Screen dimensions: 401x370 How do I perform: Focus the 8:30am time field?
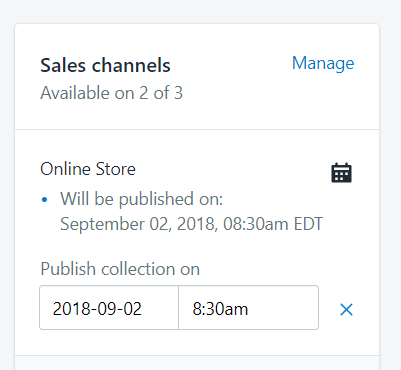249,308
